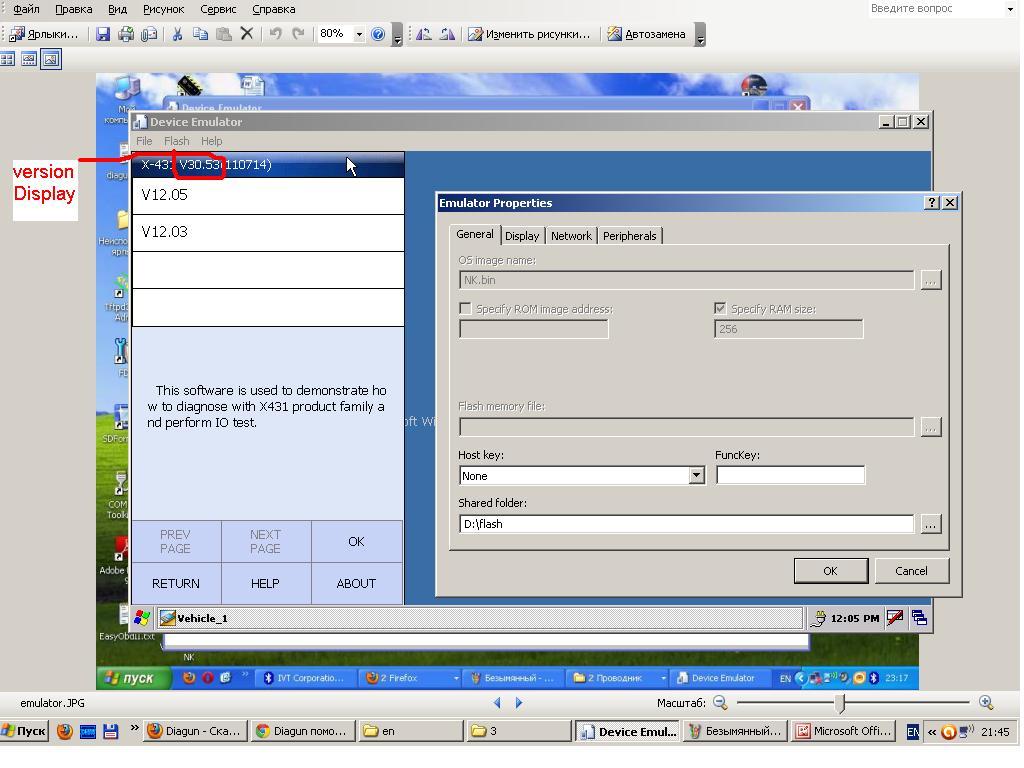The width and height of the screenshot is (1024, 768).
Task: Expand the Введите вопрос box dropdown arrow
Action: (x=1010, y=9)
